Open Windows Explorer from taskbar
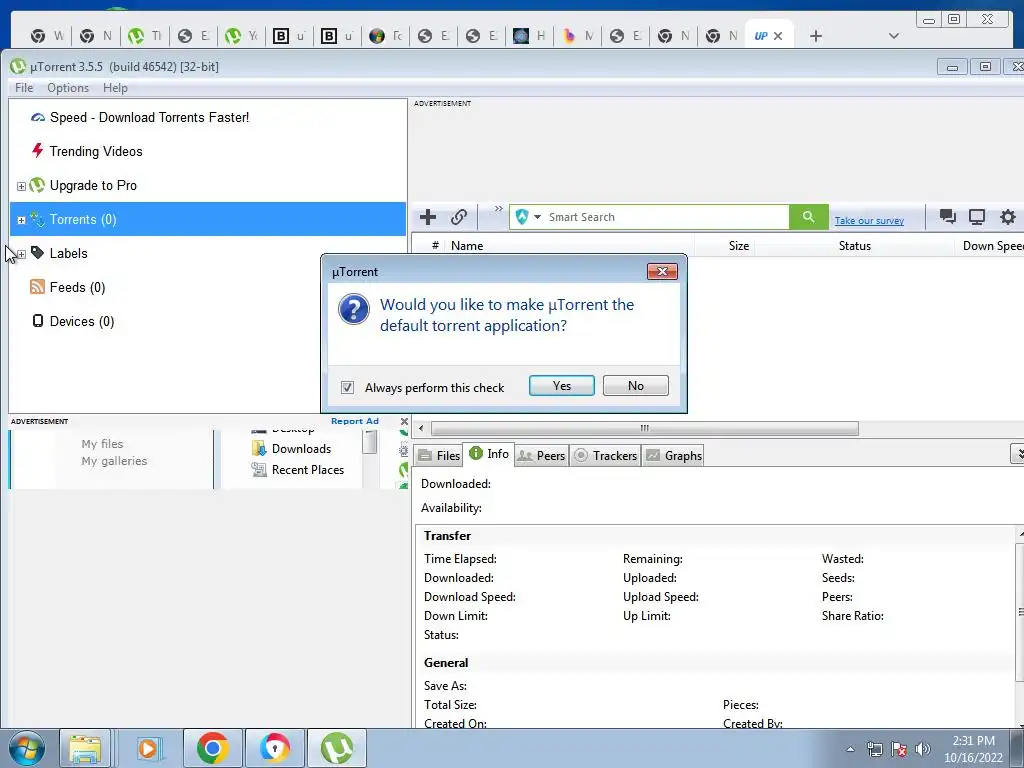Viewport: 1024px width, 768px height. 85,748
